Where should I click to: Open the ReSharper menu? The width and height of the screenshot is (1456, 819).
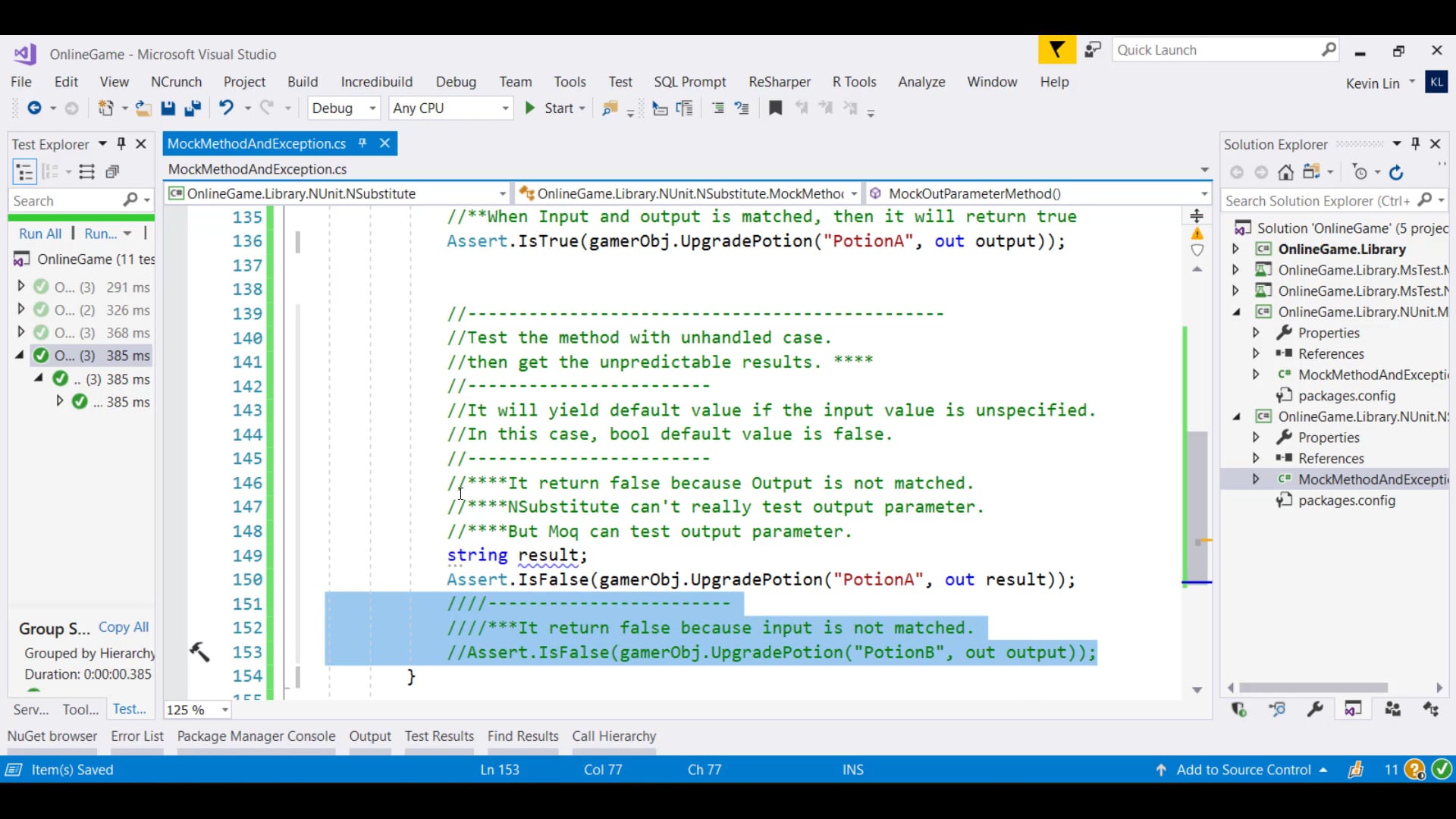click(779, 82)
